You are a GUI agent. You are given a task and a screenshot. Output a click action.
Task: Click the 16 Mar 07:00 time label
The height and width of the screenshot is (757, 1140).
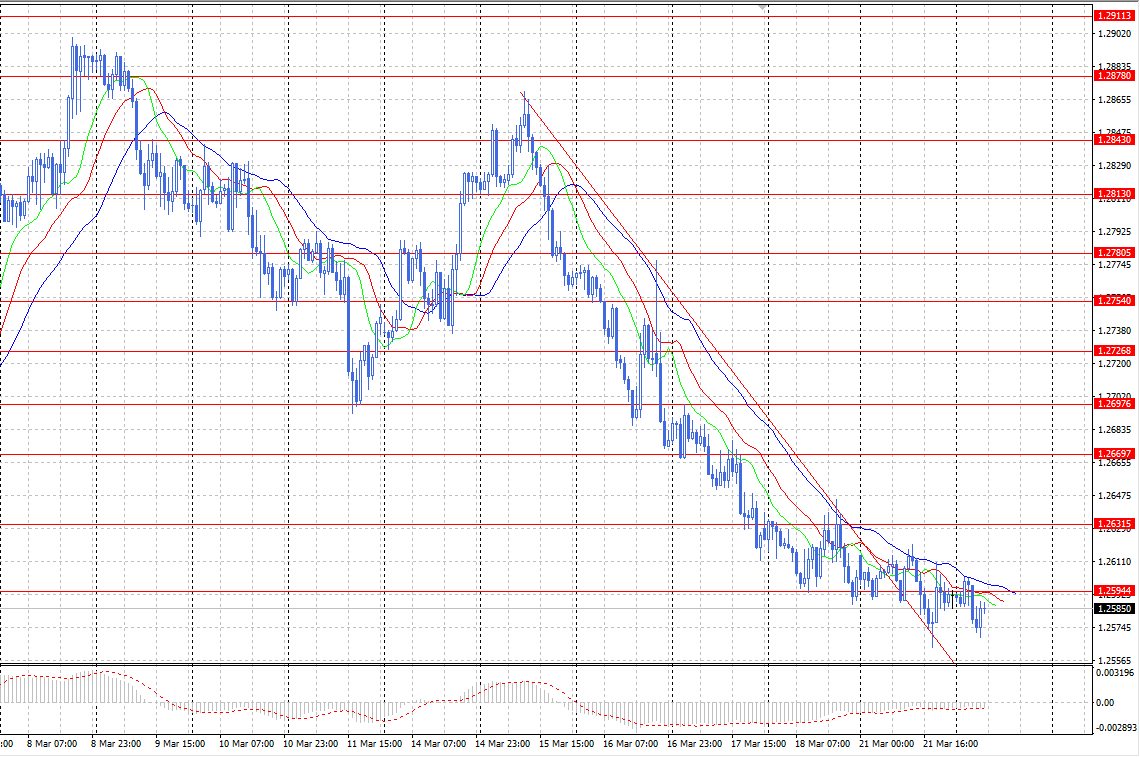[x=630, y=744]
